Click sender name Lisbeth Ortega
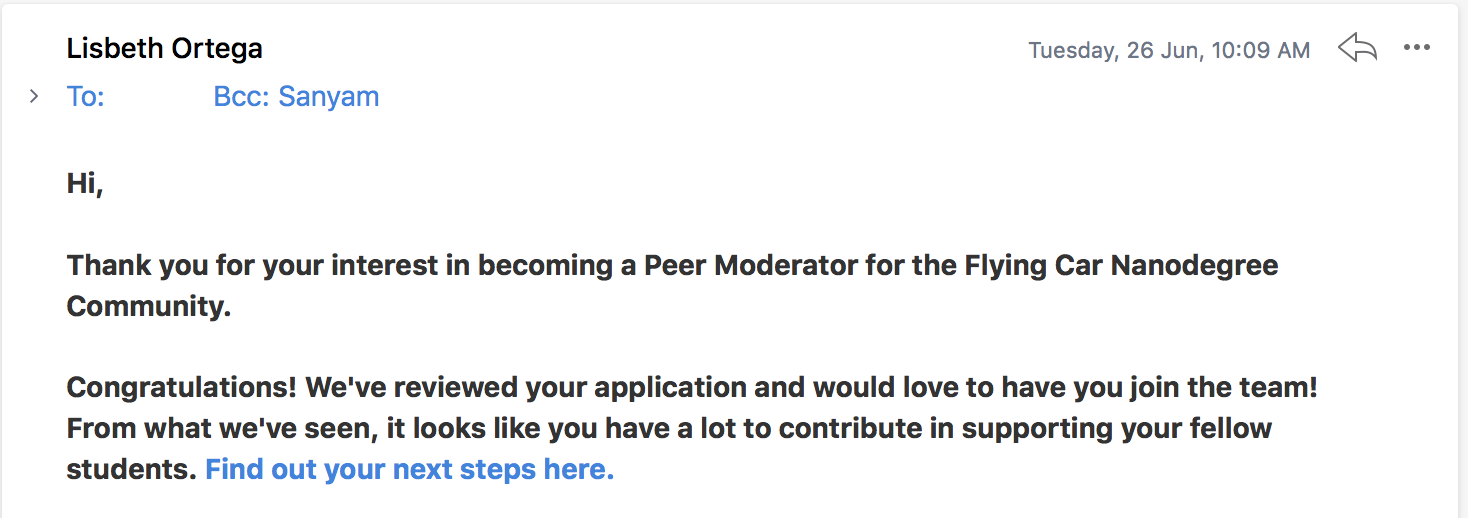The height and width of the screenshot is (518, 1468). [x=165, y=48]
